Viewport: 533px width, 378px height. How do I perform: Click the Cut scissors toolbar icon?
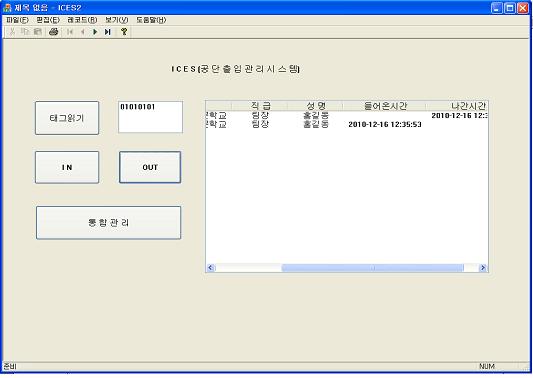click(12, 32)
